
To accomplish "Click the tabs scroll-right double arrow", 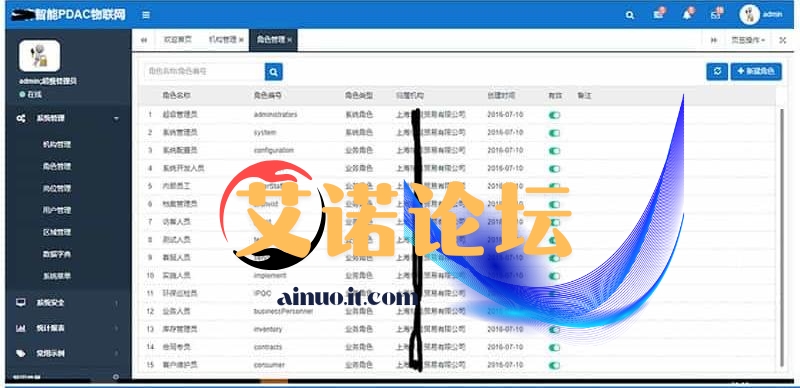I will tap(714, 40).
